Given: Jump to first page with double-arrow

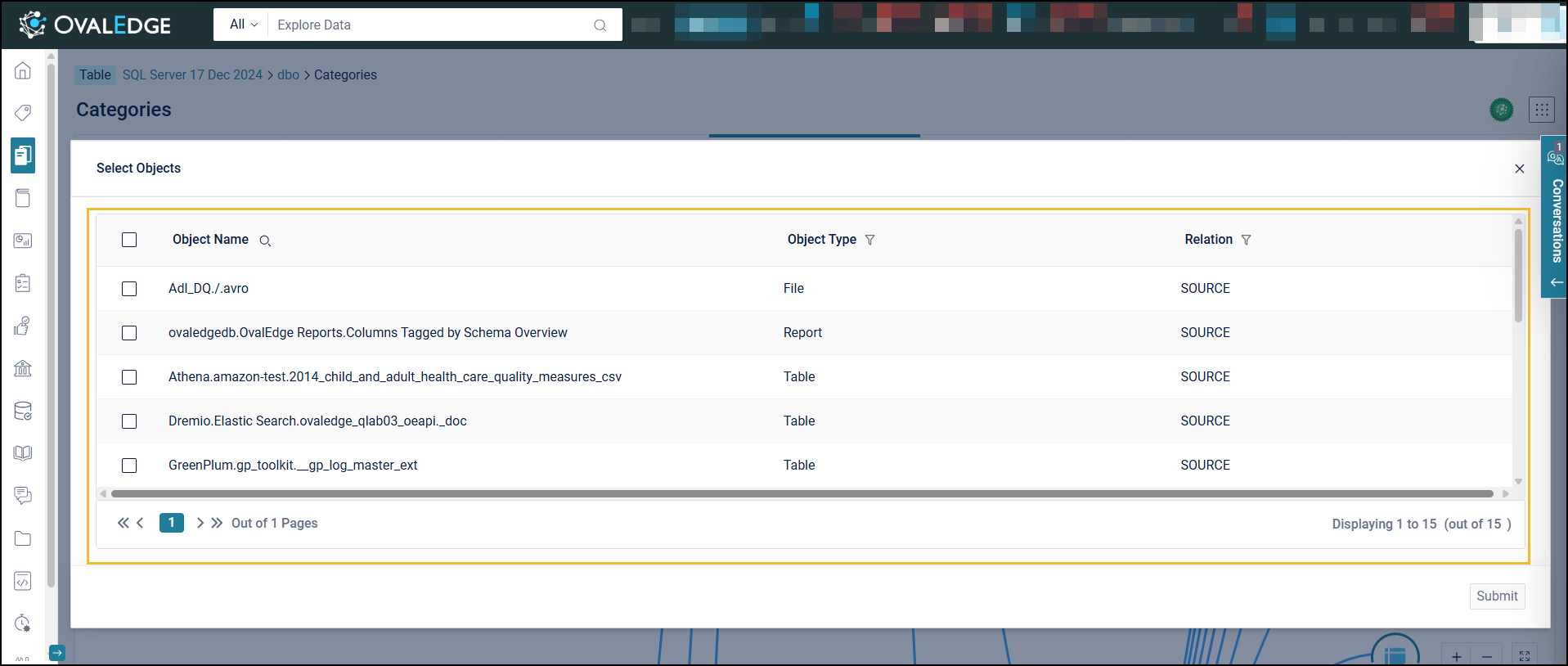Looking at the screenshot, I should (123, 523).
